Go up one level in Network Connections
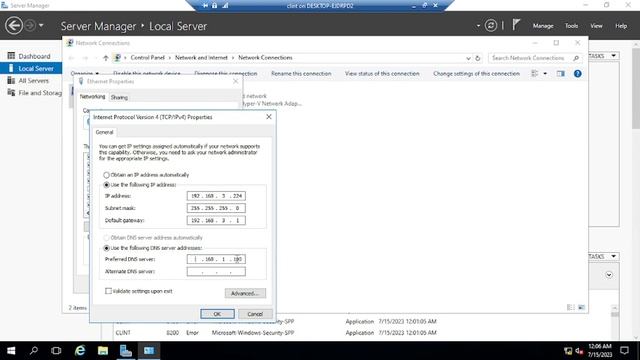This screenshot has height=360, width=640. click(x=106, y=58)
